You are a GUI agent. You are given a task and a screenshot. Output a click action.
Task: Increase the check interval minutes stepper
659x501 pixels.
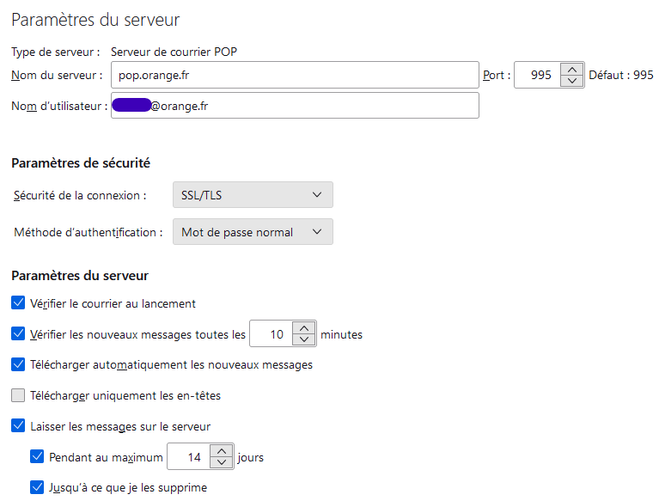click(305, 328)
